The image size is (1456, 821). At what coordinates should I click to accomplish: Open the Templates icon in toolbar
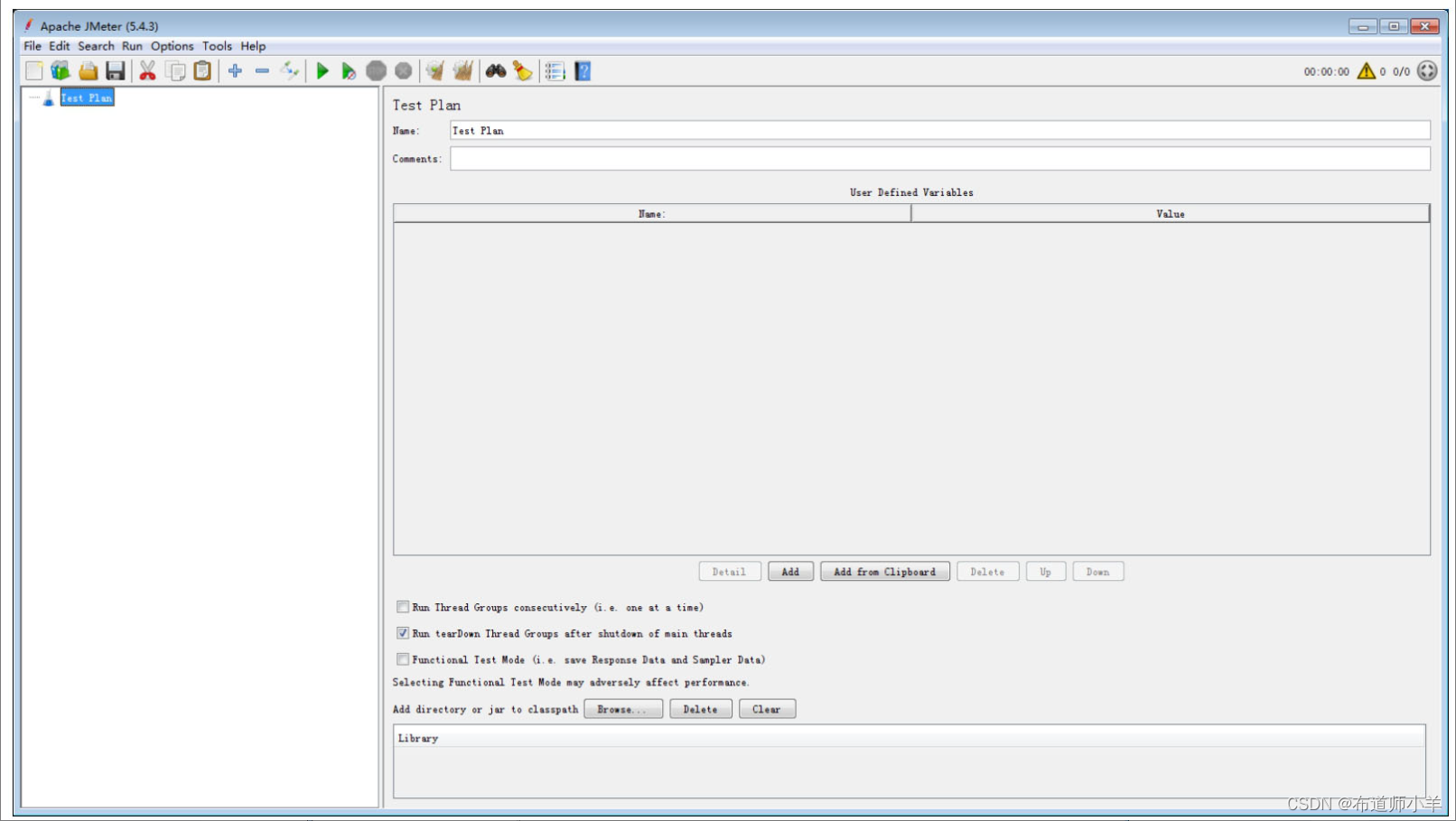61,70
